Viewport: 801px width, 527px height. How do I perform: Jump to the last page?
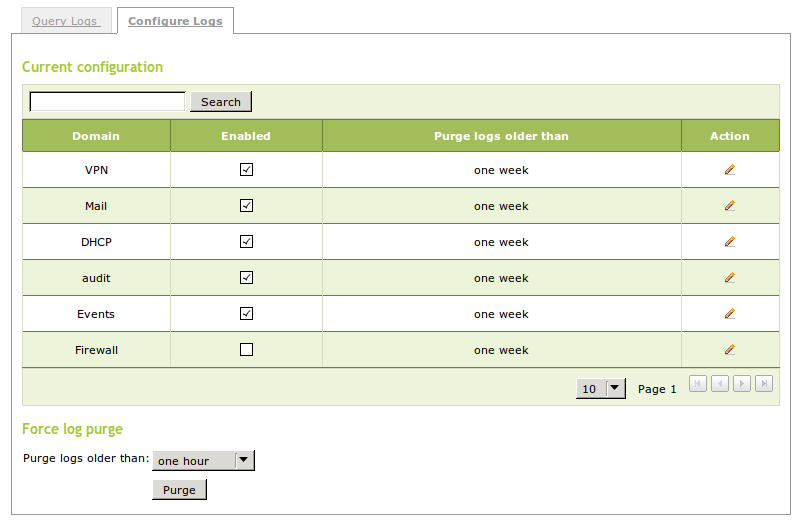[764, 384]
